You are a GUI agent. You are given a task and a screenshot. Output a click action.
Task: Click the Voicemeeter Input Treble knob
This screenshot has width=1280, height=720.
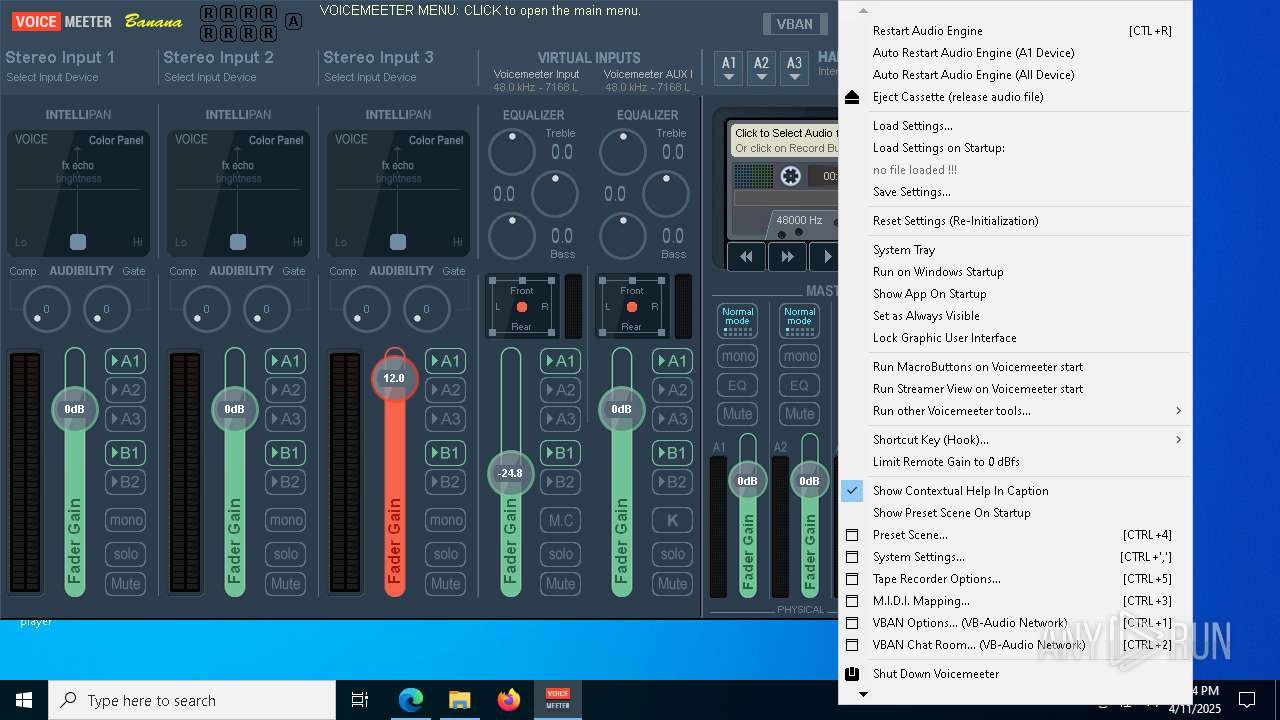coord(512,152)
